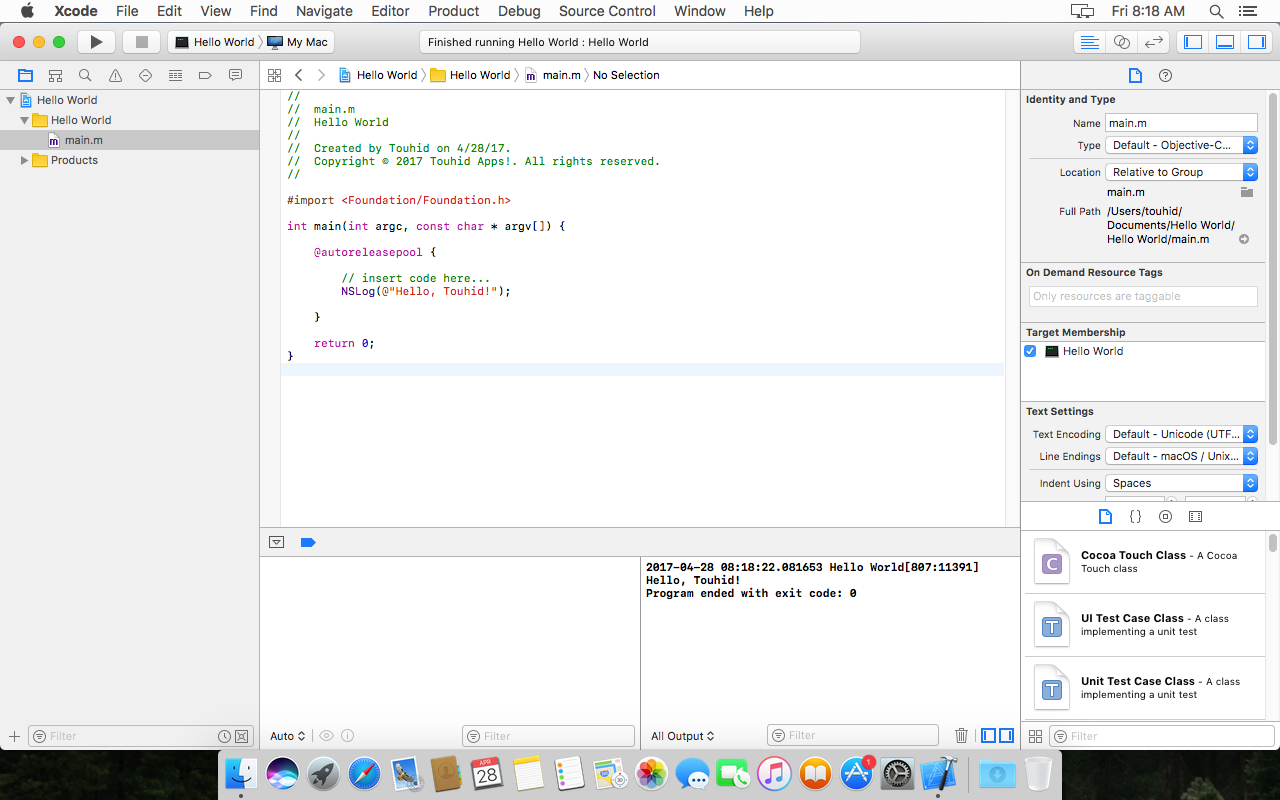Image resolution: width=1280 pixels, height=800 pixels.
Task: Click the Name field containing main.m
Action: click(x=1181, y=123)
